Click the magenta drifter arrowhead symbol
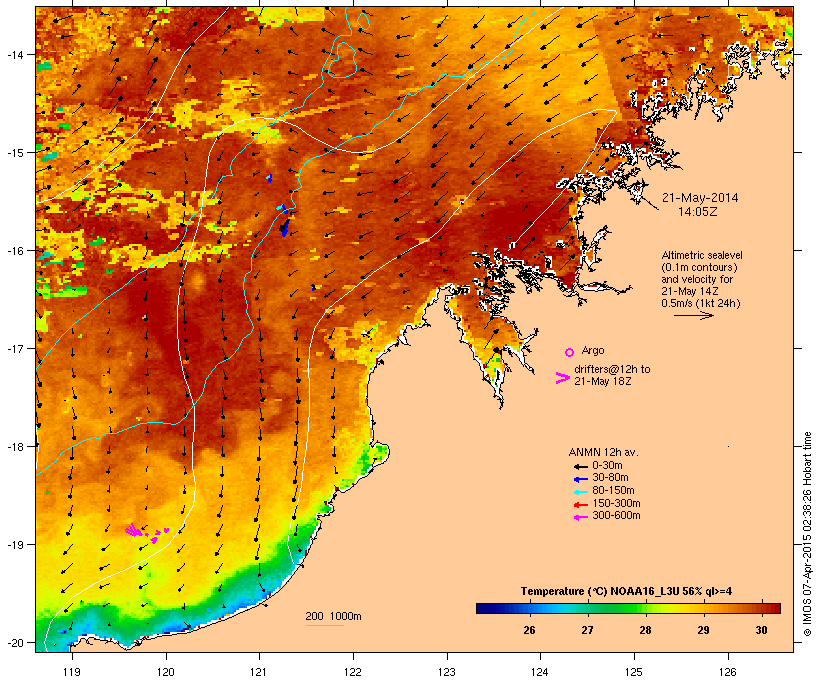 (563, 378)
